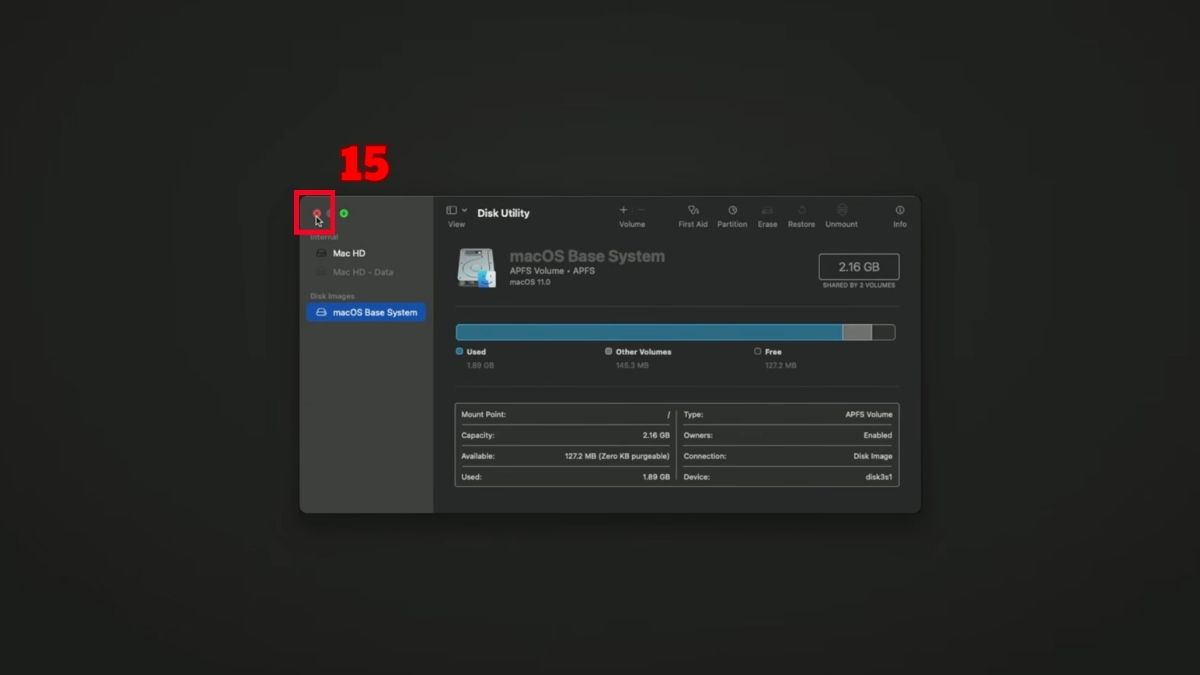
Task: Click the 127.2 MB available value
Action: coord(617,456)
